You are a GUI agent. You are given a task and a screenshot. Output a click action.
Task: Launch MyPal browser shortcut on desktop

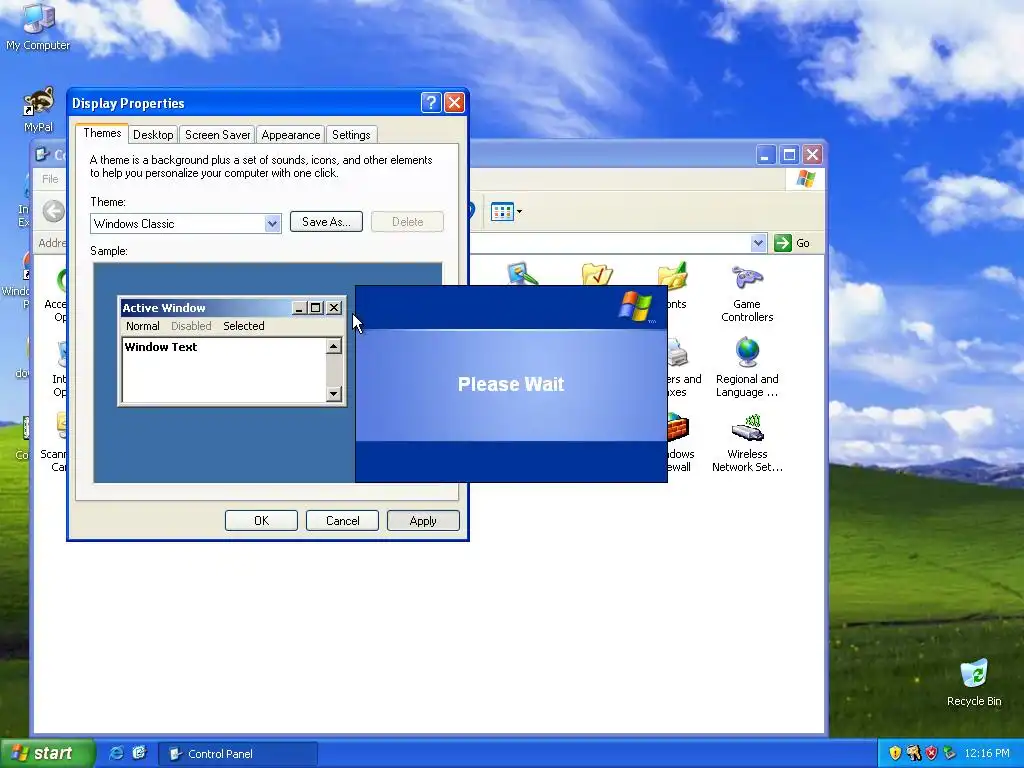39,110
